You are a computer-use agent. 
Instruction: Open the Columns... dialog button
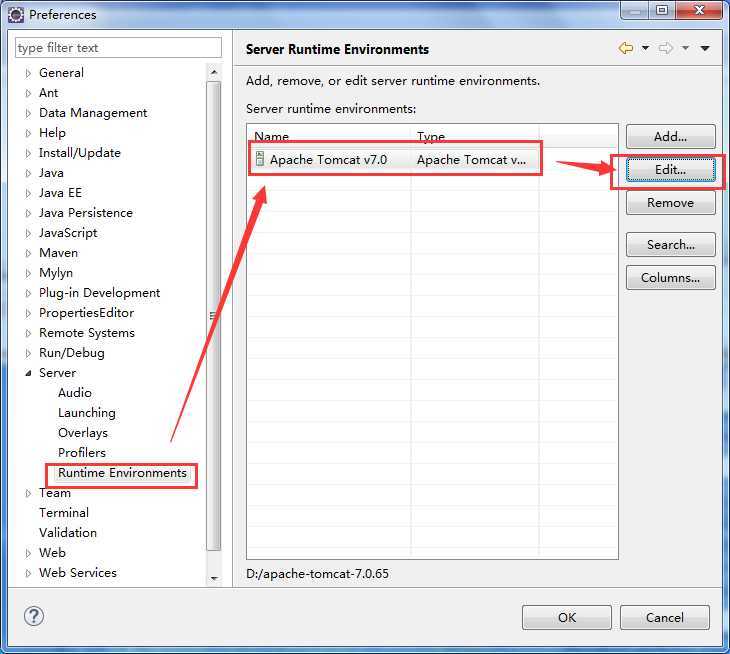point(670,277)
